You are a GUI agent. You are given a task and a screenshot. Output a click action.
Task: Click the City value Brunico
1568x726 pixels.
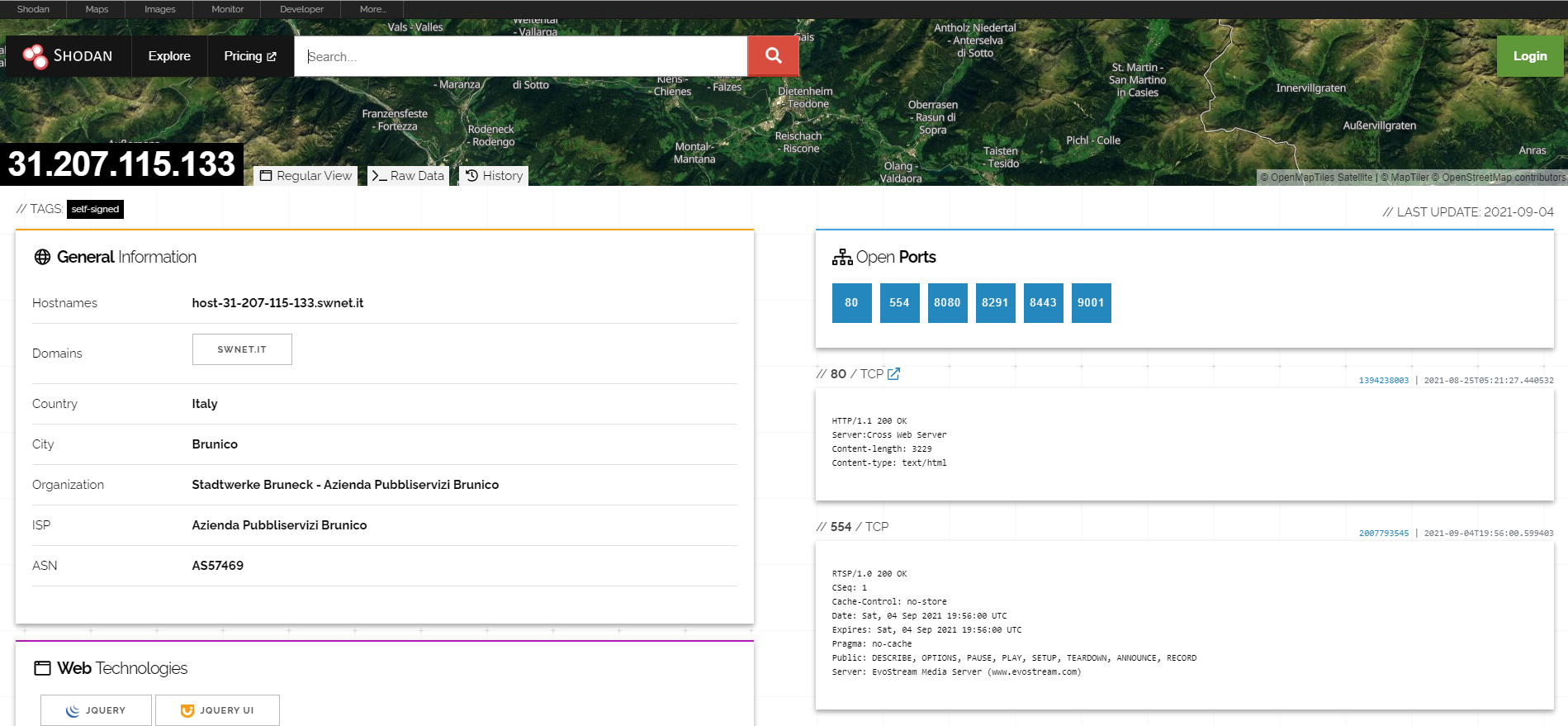click(x=215, y=444)
